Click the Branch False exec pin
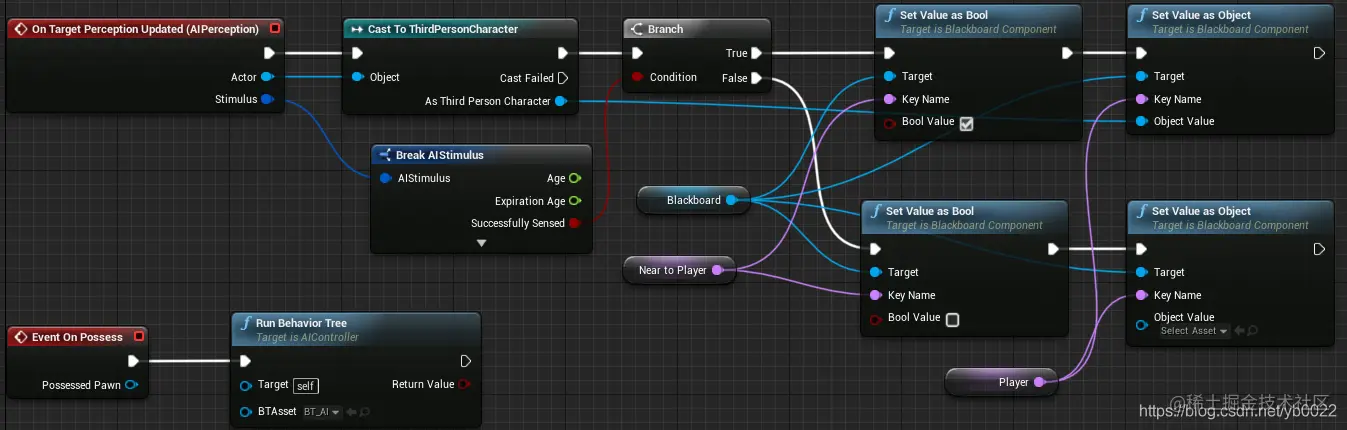The width and height of the screenshot is (1347, 430). coord(758,77)
